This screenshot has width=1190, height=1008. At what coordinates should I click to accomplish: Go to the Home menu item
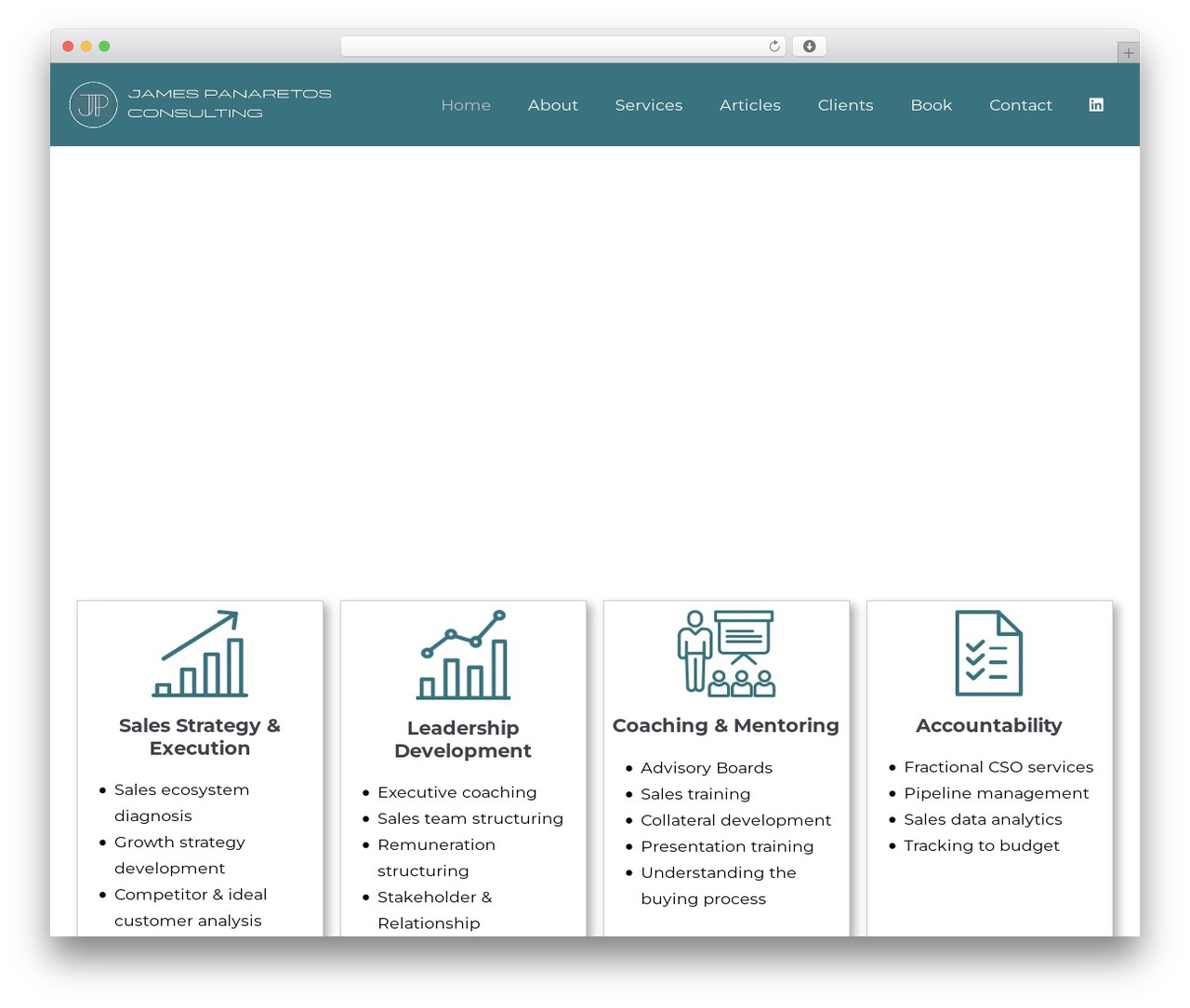pos(466,105)
